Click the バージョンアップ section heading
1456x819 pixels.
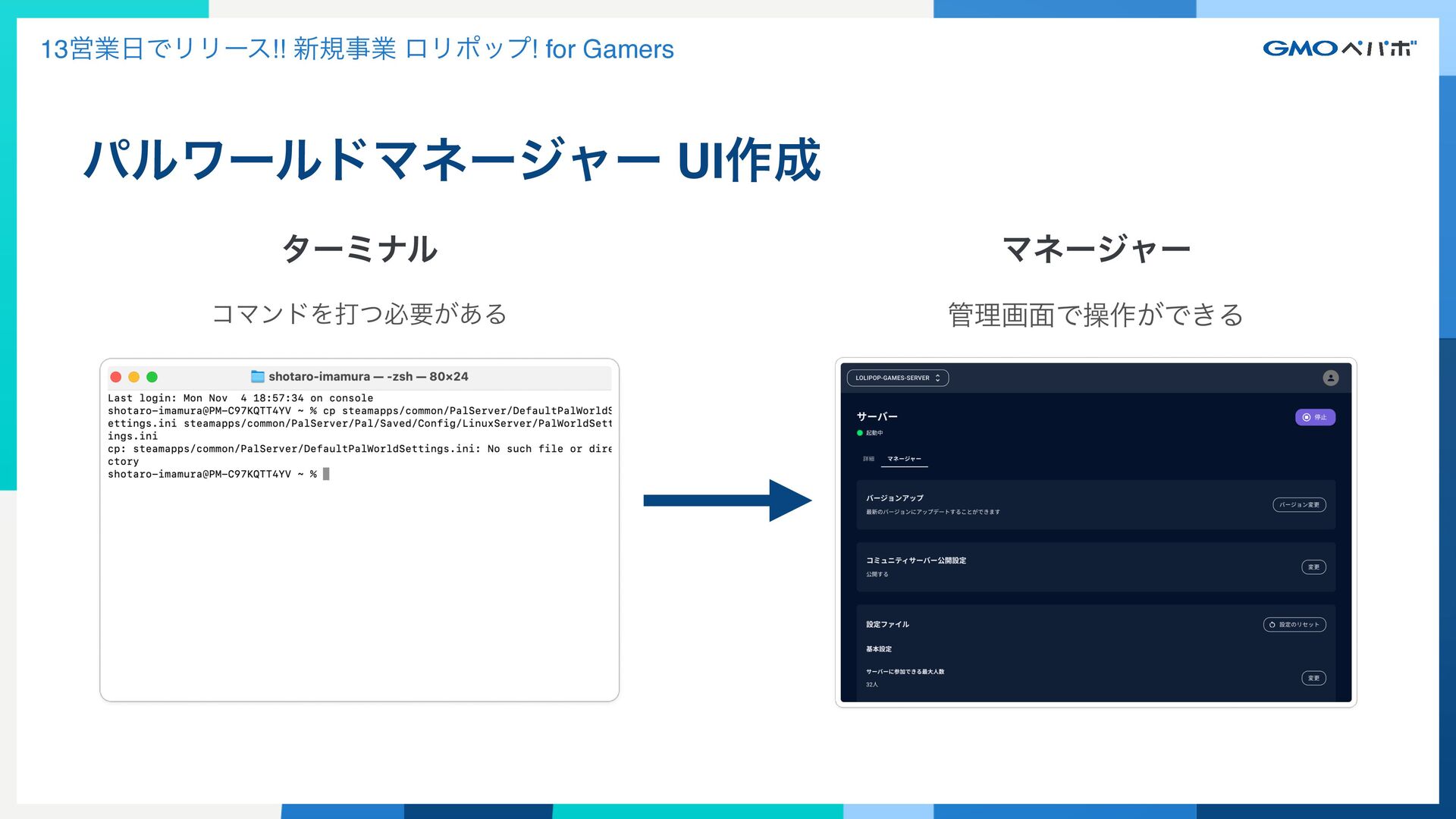pos(895,498)
